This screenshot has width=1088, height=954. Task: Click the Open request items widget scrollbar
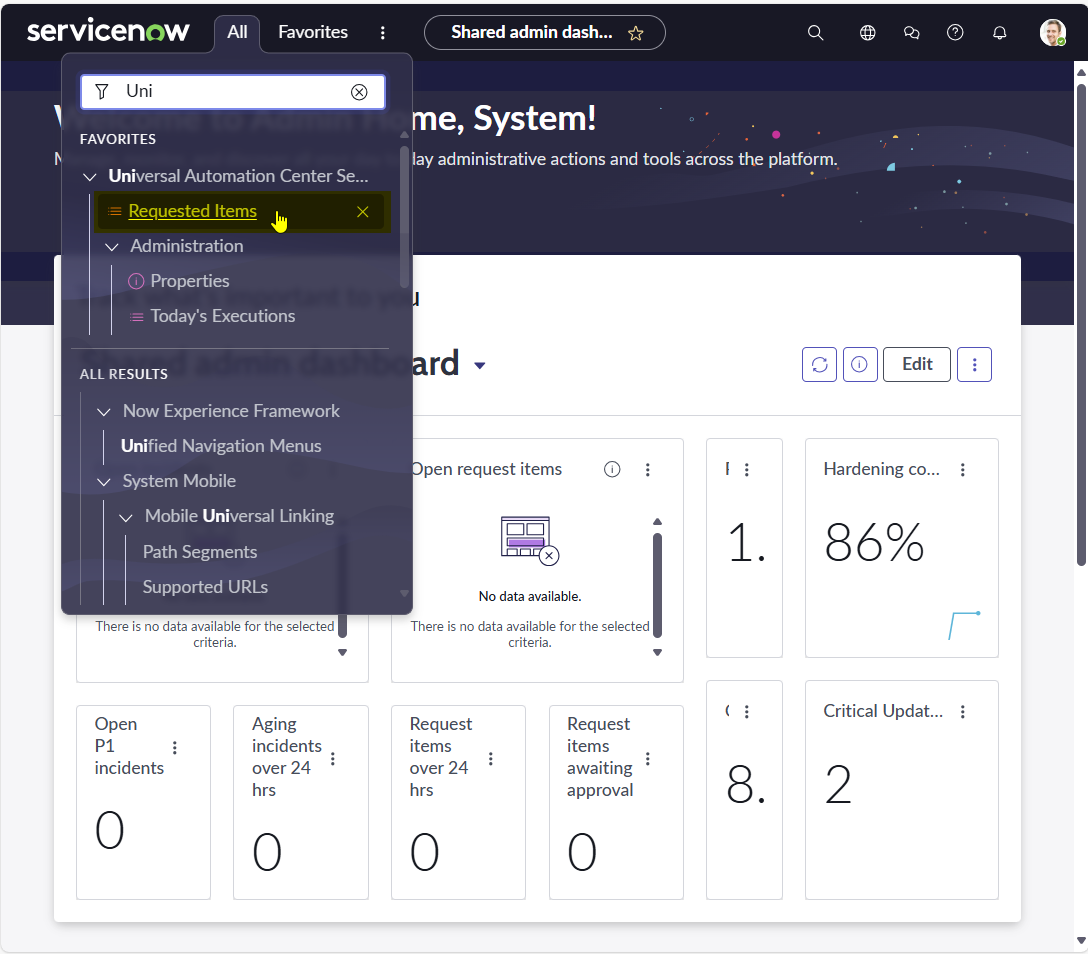(x=657, y=584)
